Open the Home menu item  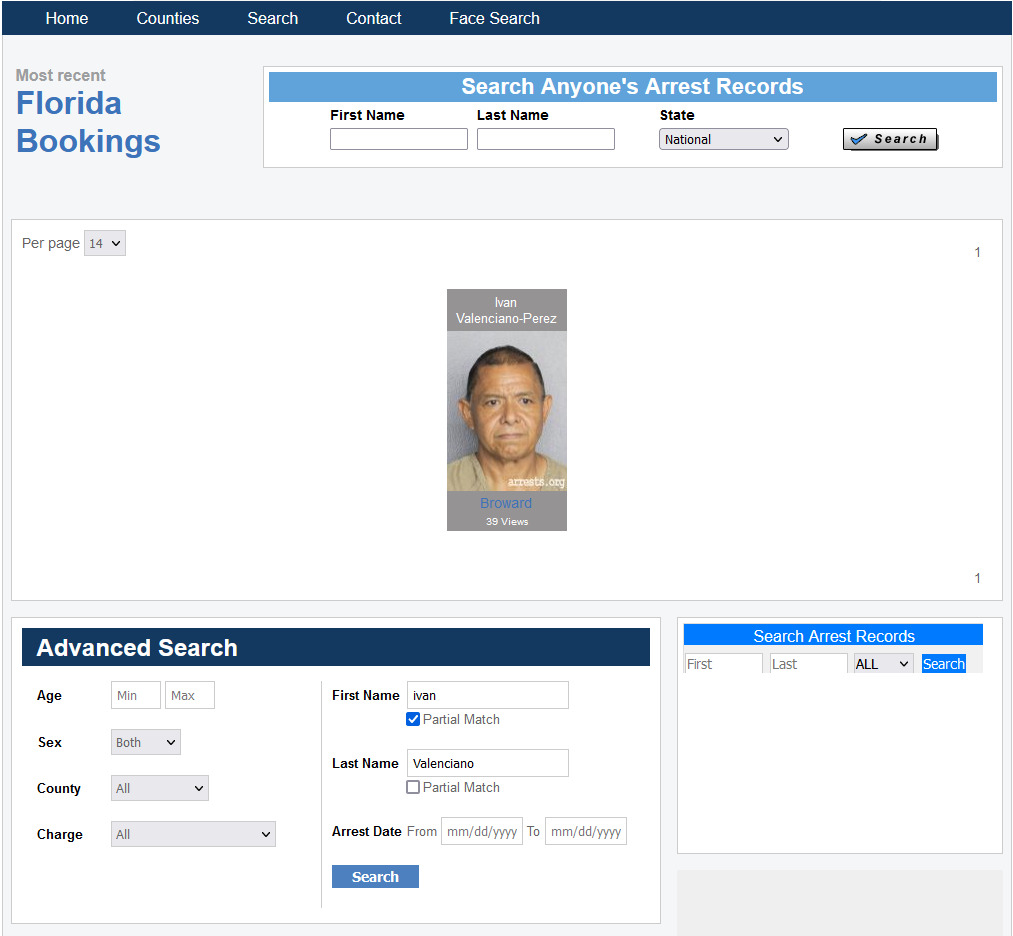pos(67,18)
